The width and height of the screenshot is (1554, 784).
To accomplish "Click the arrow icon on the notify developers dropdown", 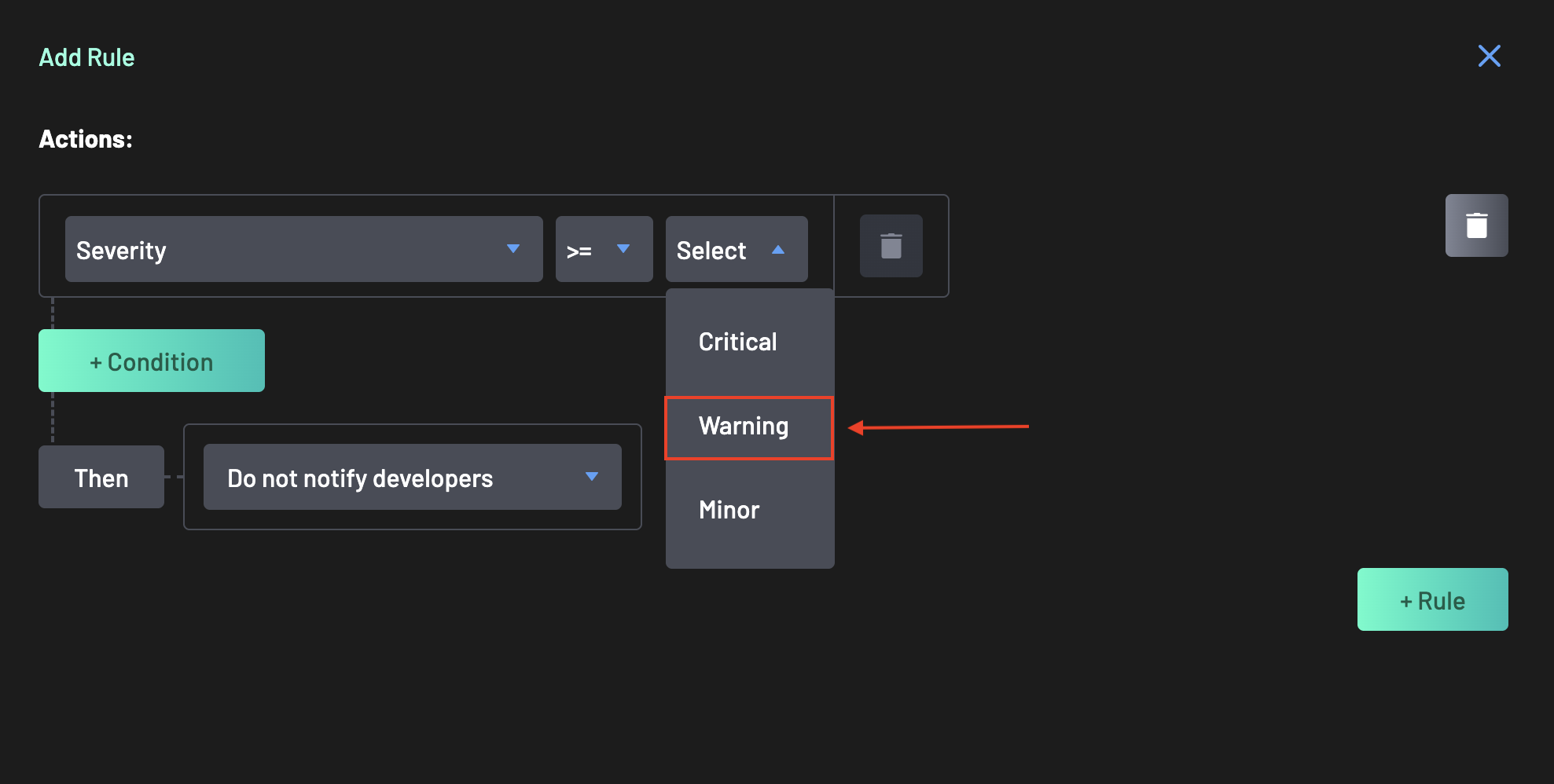I will click(x=592, y=477).
